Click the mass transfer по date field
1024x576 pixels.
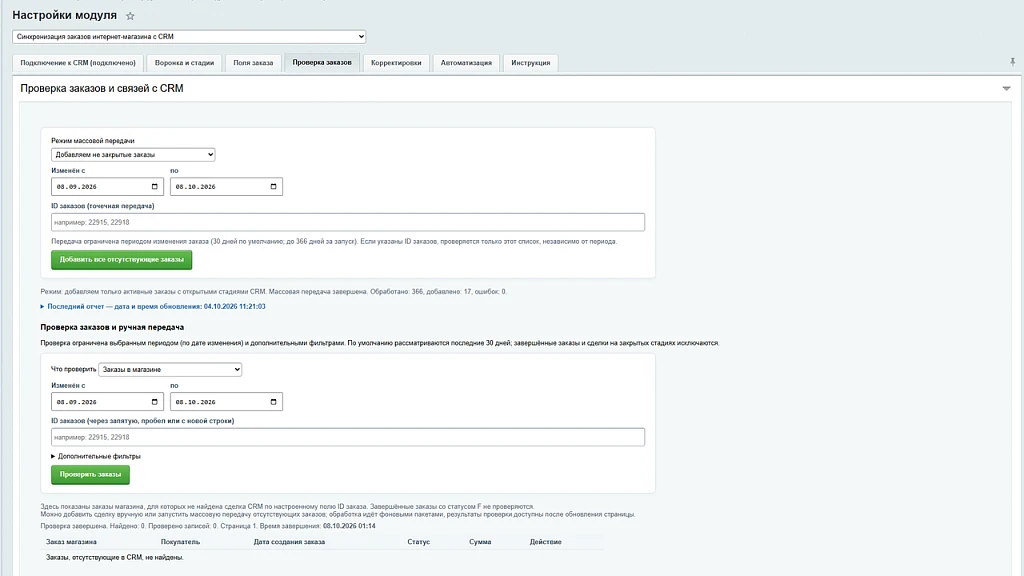(x=226, y=187)
